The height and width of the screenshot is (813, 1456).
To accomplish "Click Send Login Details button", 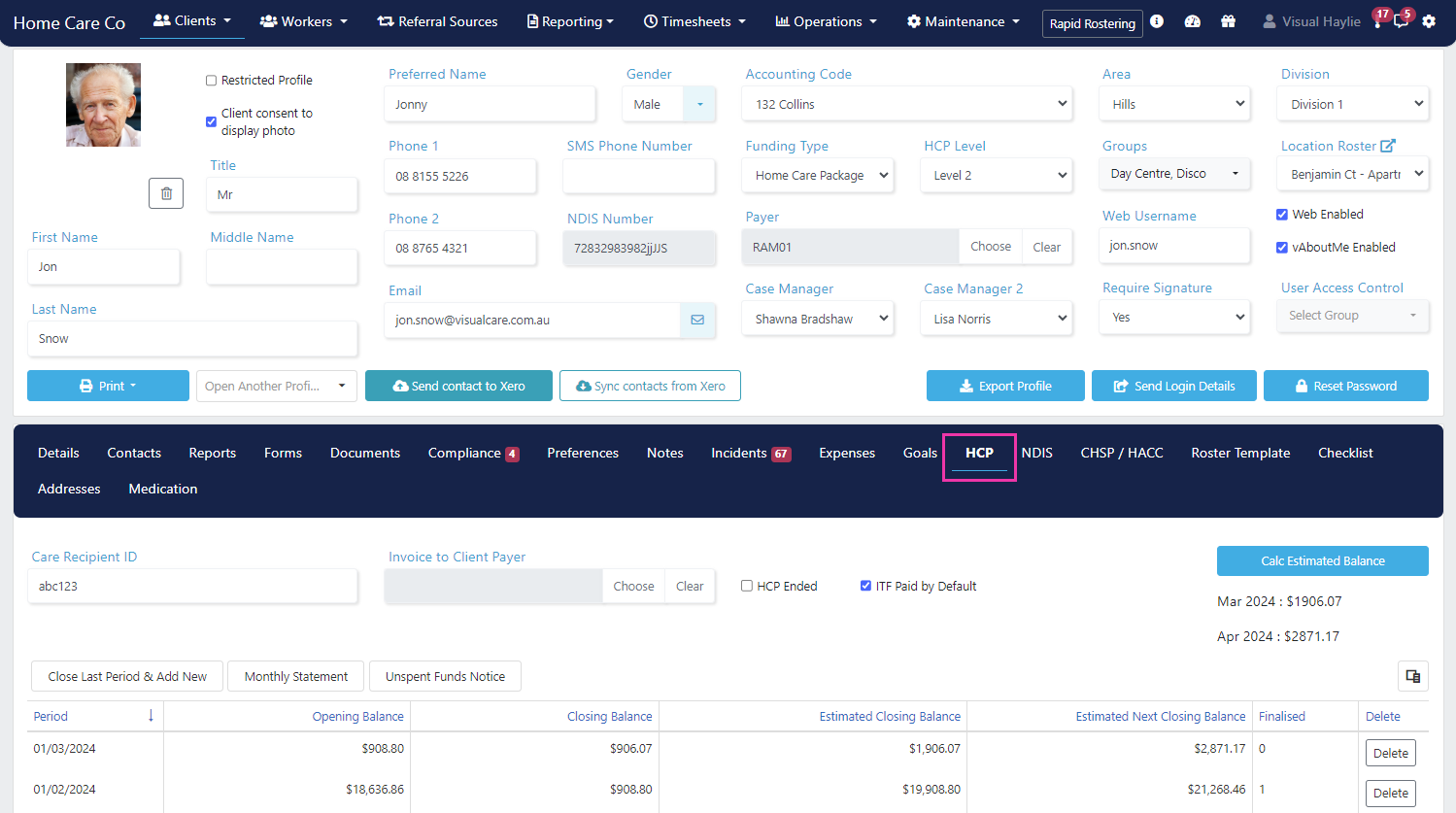I will (x=1174, y=386).
